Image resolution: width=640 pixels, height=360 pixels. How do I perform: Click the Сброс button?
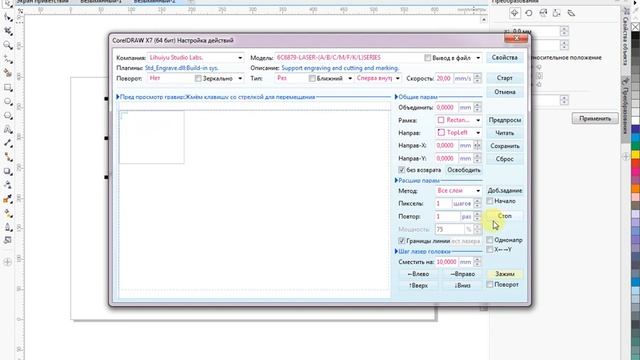[504, 159]
